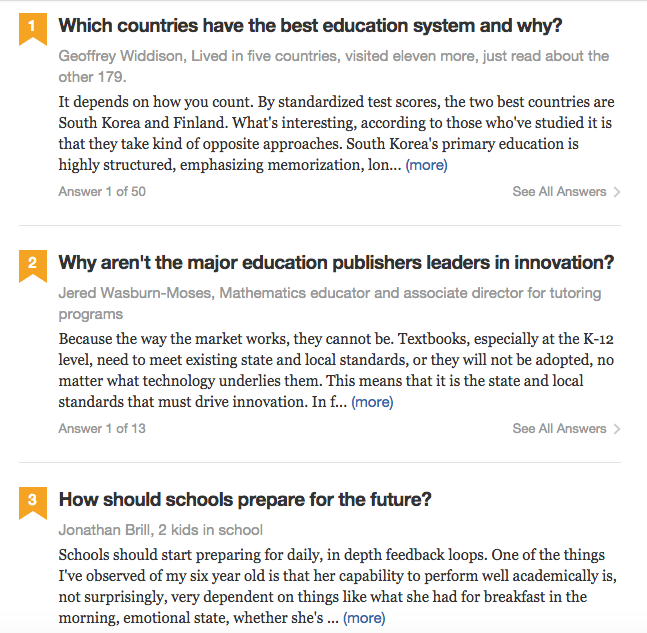
Task: Open question about best education system countries
Action: click(310, 26)
